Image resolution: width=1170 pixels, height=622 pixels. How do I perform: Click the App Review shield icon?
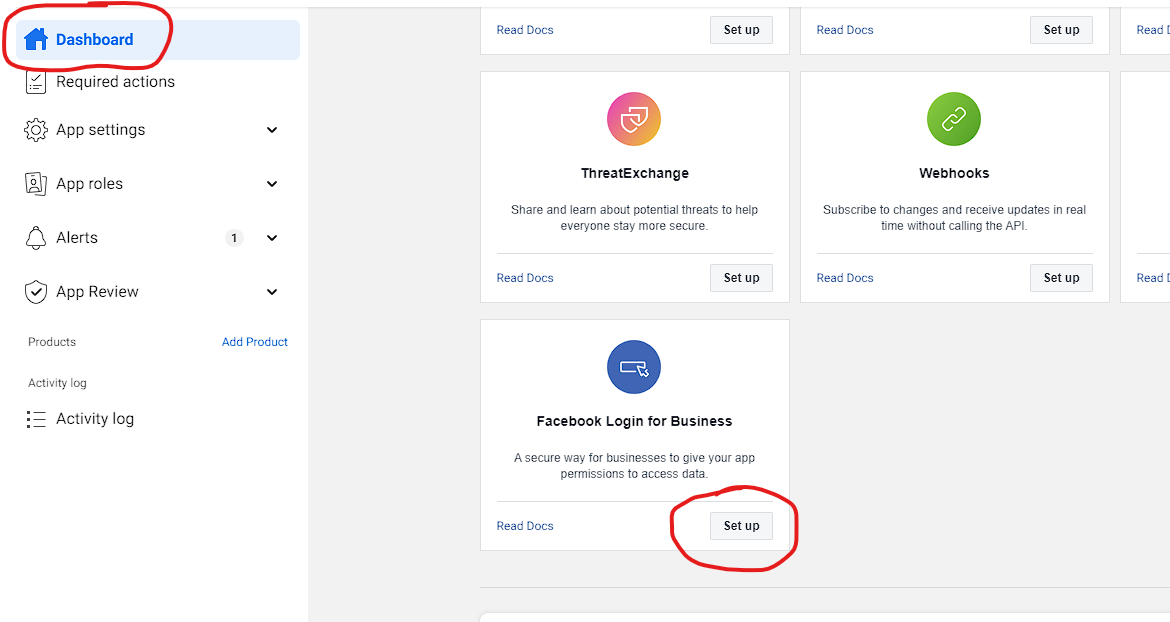point(36,292)
